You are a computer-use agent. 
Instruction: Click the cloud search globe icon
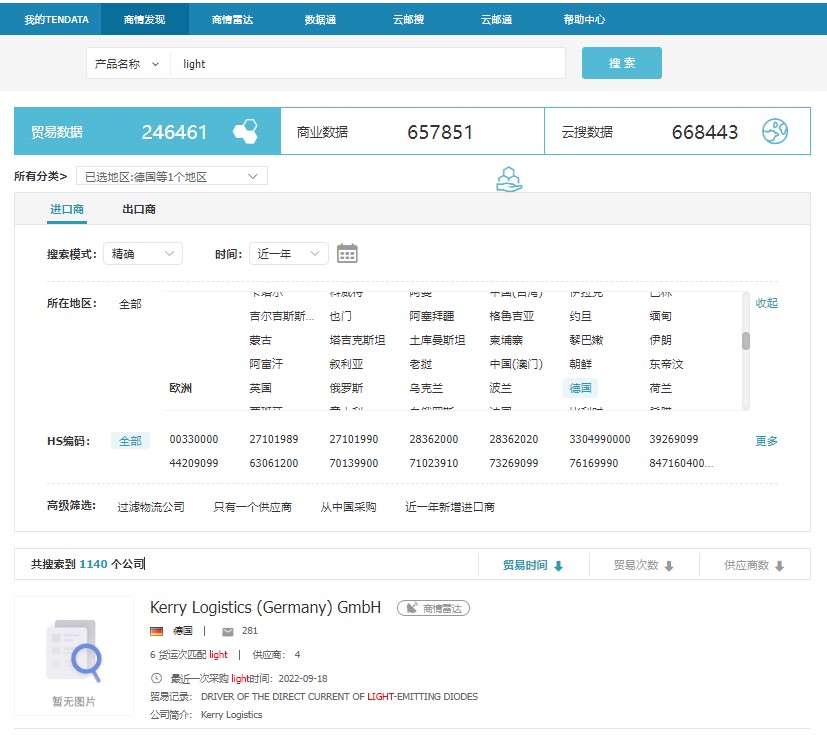coord(775,131)
